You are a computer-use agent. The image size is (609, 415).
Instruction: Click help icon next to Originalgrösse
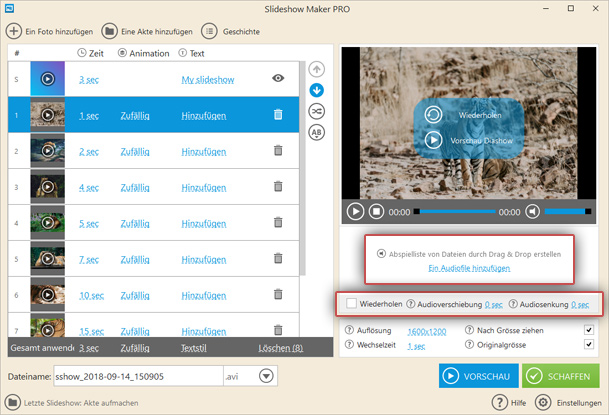coord(470,344)
